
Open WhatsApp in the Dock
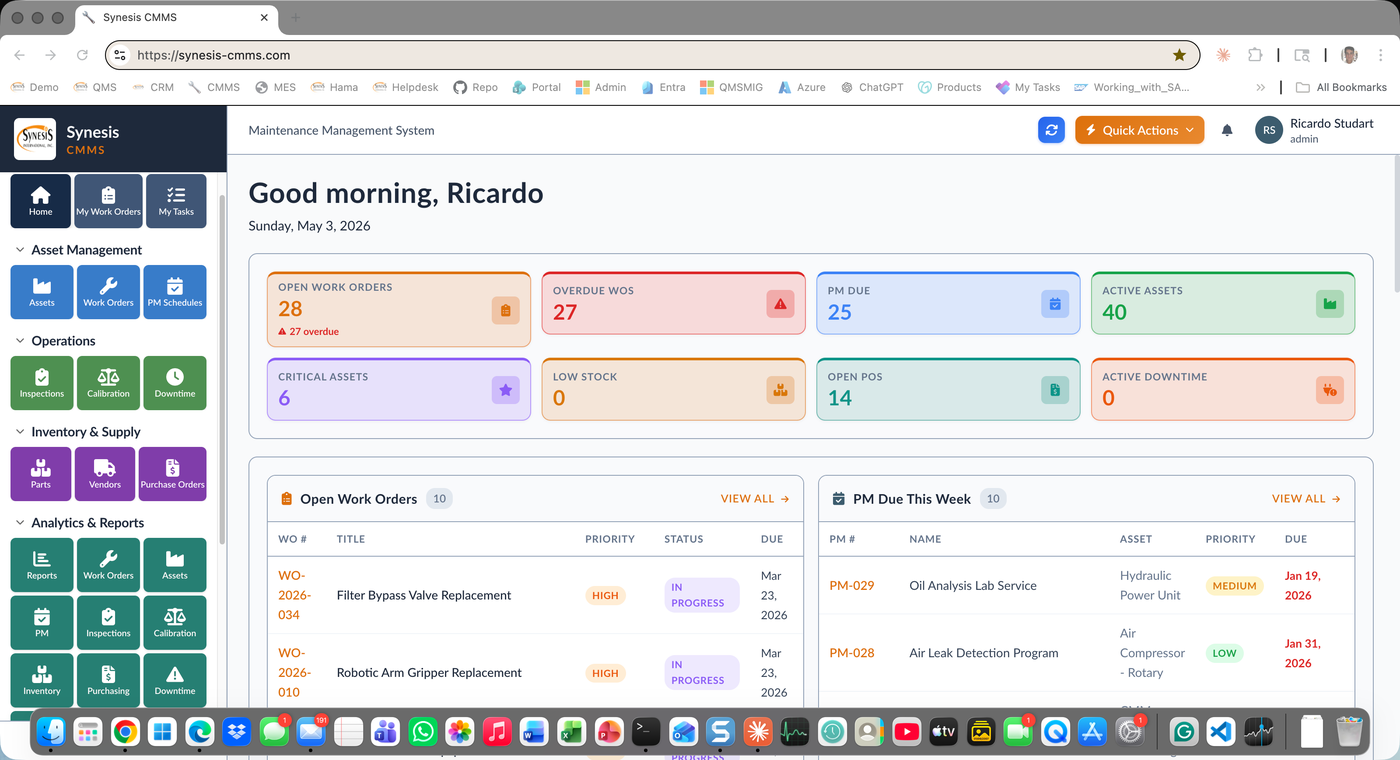[423, 732]
